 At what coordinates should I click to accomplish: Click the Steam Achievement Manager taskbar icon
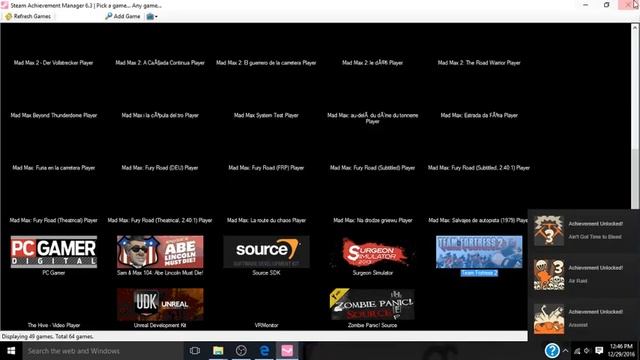(x=287, y=351)
